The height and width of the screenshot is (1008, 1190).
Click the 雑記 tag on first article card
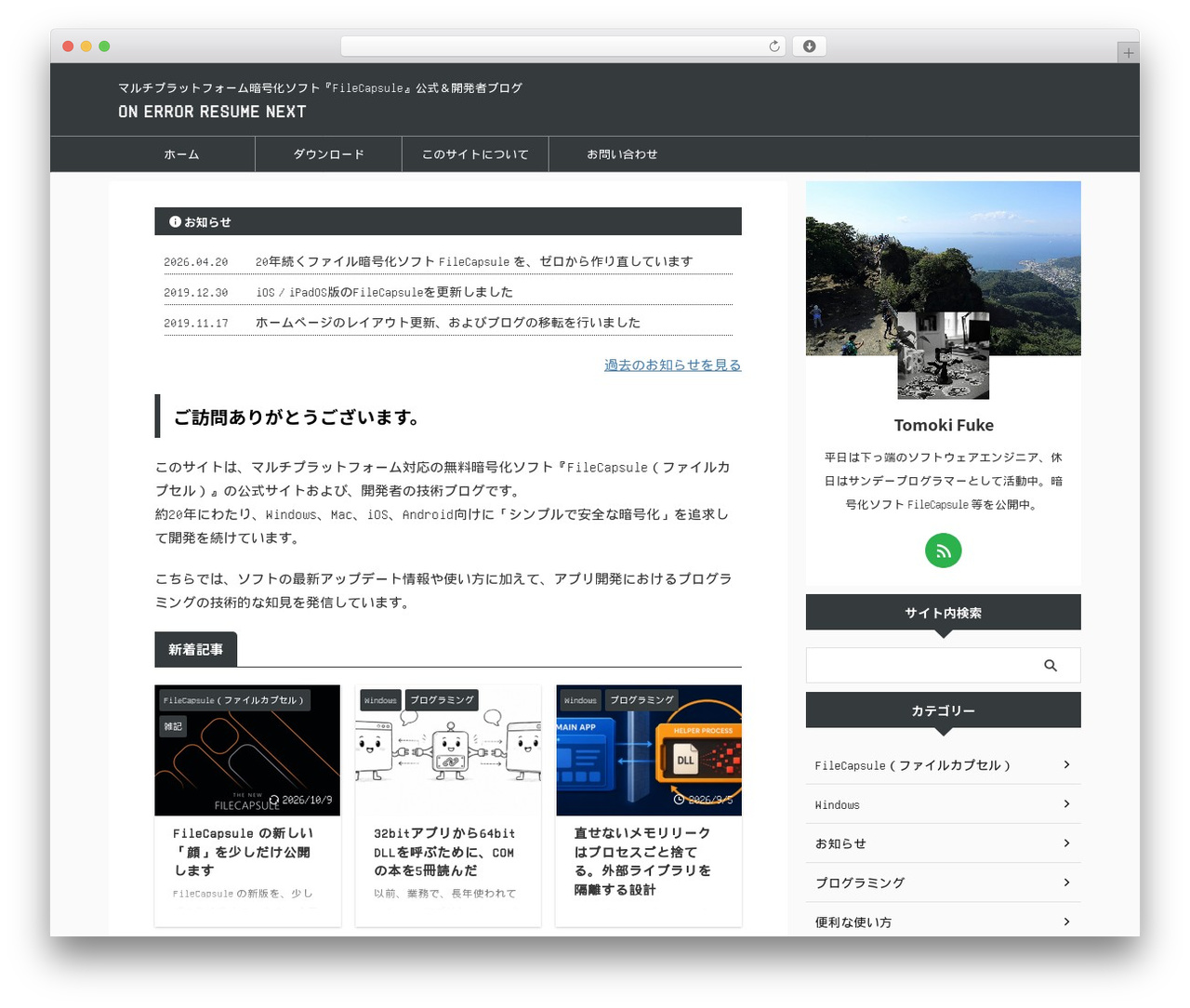click(173, 726)
